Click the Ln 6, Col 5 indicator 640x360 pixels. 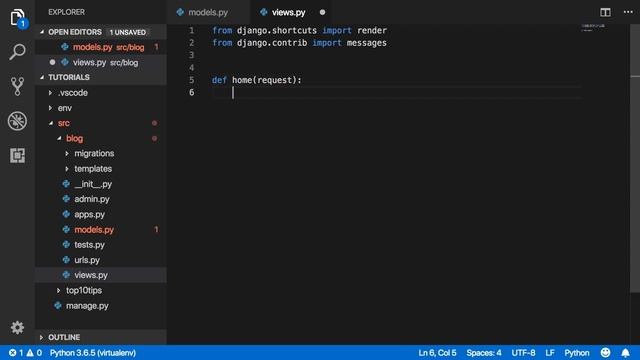click(x=437, y=353)
